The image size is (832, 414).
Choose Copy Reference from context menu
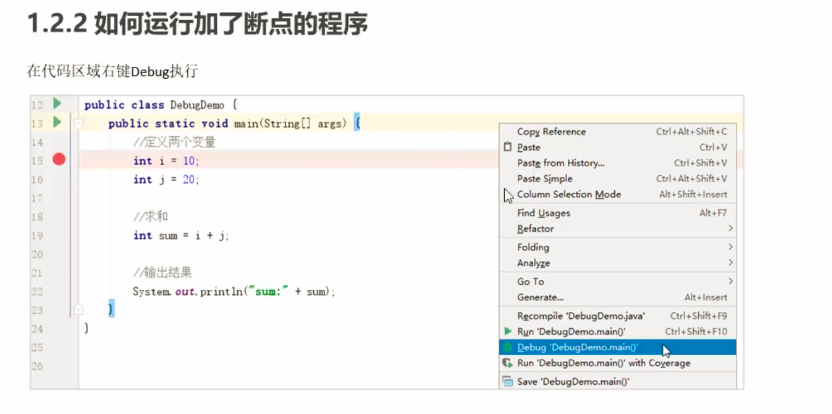(x=618, y=132)
